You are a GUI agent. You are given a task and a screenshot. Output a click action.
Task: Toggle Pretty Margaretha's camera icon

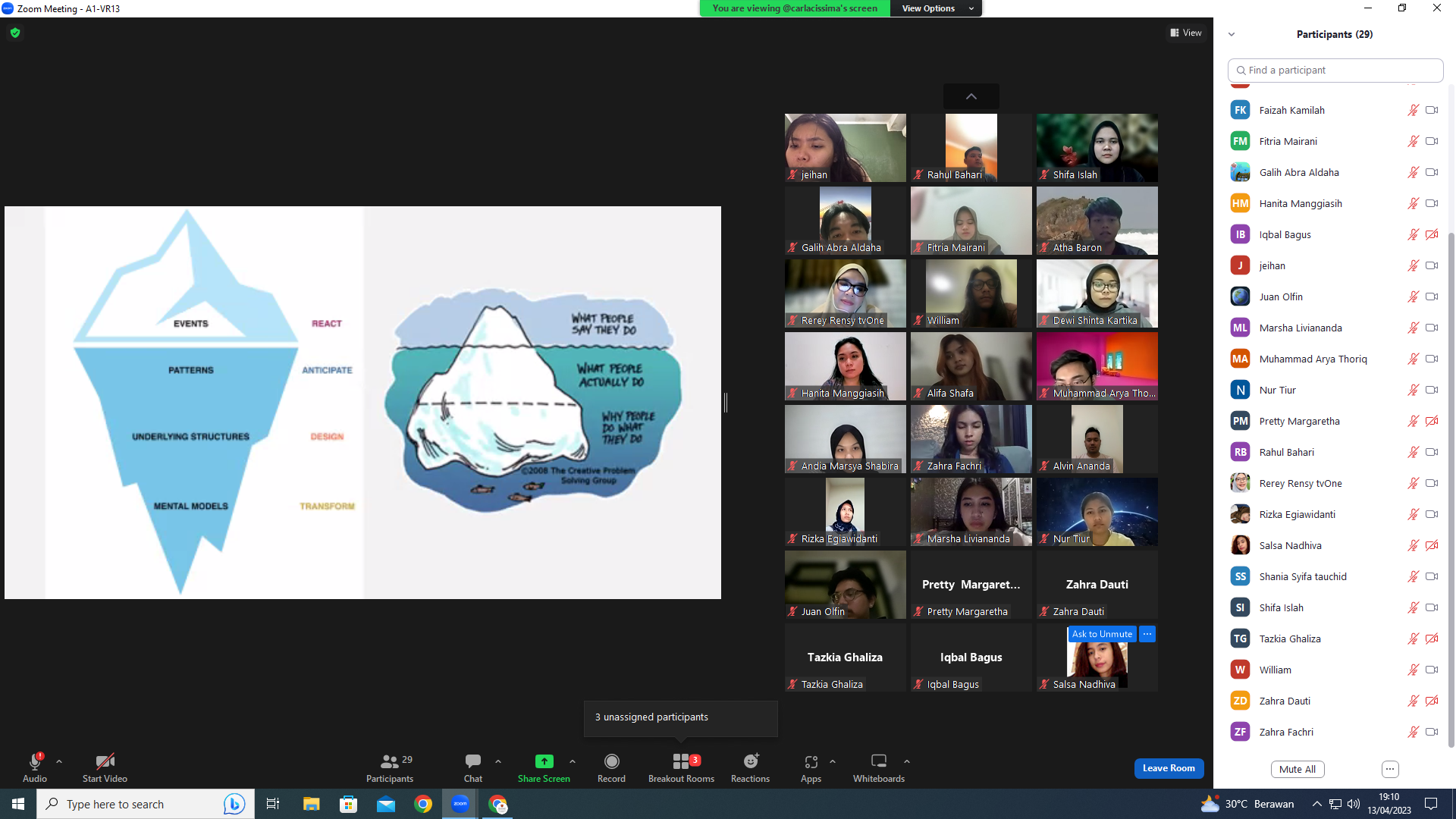tap(1432, 421)
